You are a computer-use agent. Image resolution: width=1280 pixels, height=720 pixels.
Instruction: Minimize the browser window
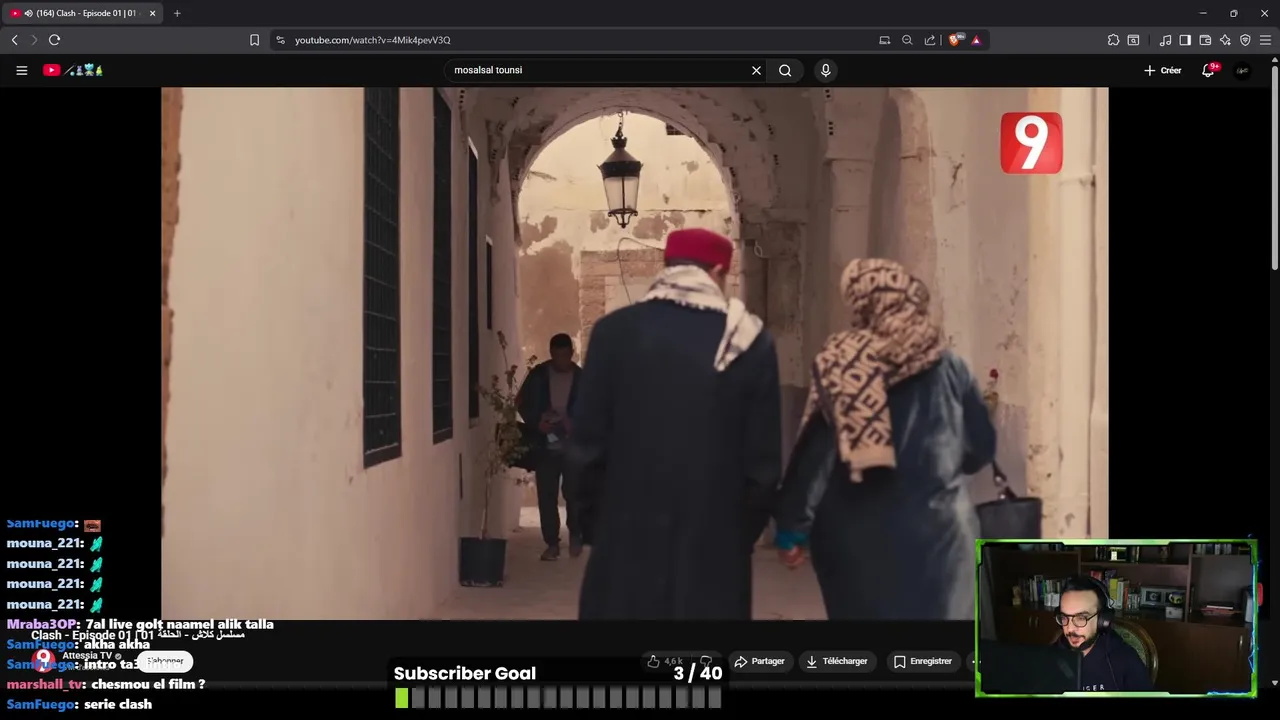[1203, 13]
